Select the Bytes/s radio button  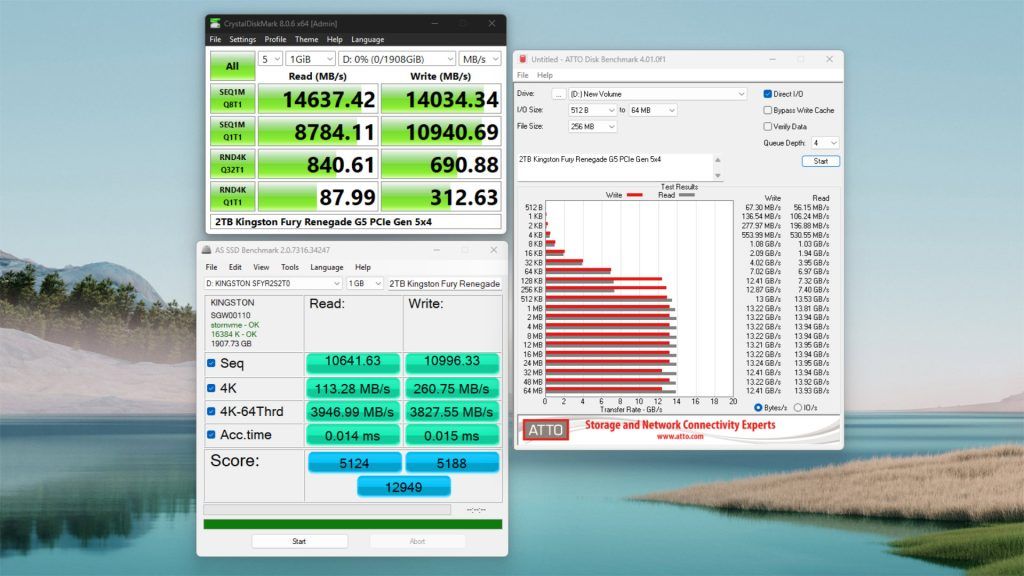[758, 408]
